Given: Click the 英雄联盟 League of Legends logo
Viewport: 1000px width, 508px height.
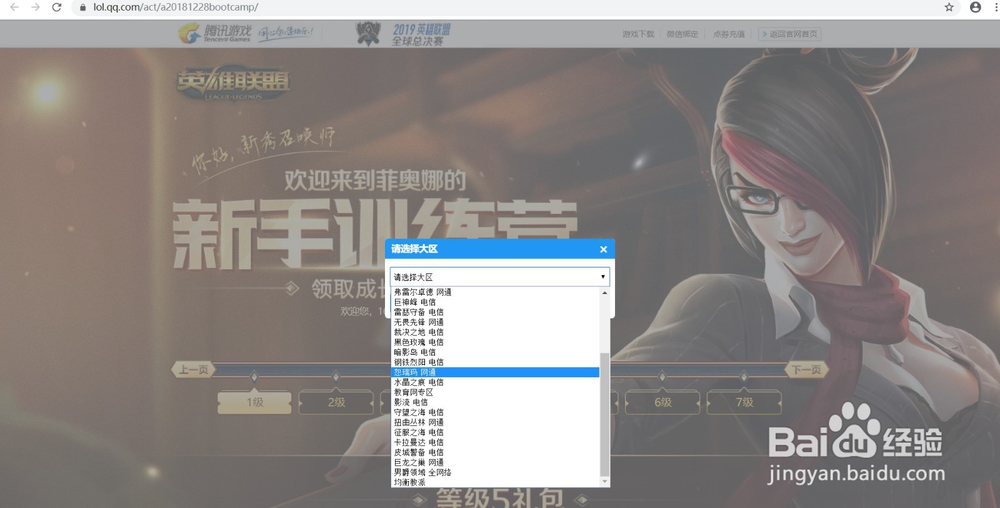Looking at the screenshot, I should tap(233, 83).
